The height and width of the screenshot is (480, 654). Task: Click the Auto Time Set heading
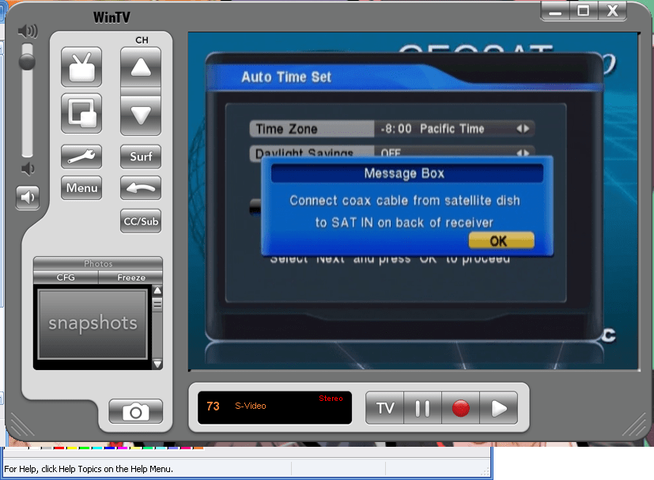[x=286, y=77]
